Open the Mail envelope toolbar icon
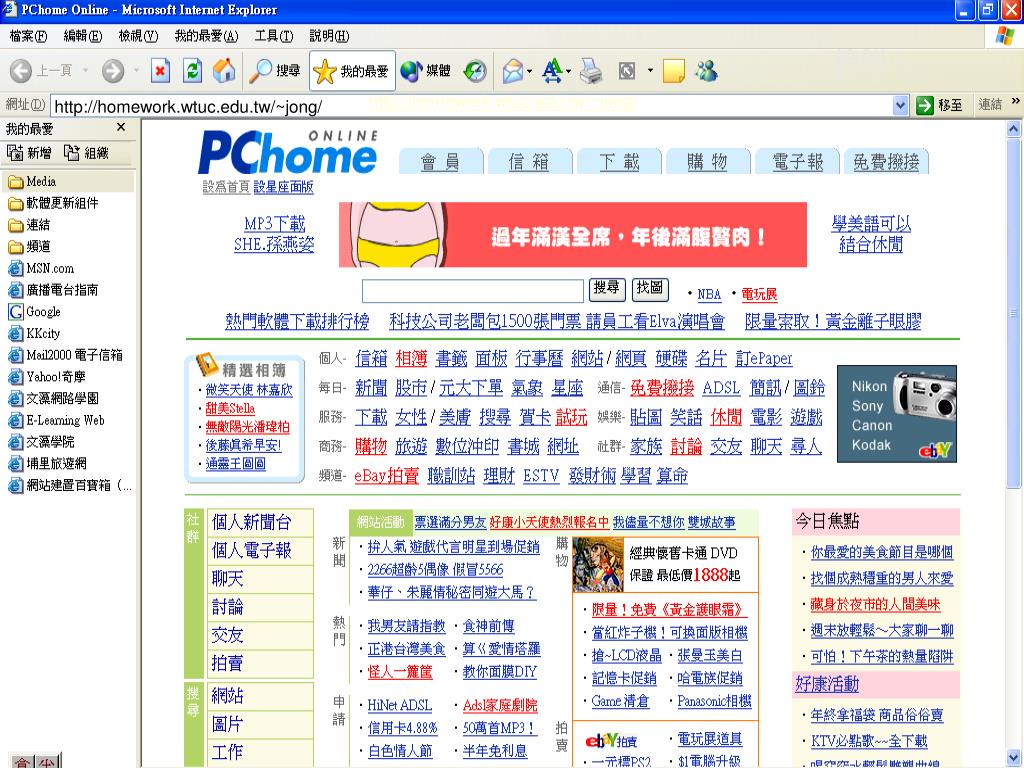Screen dimensions: 1024x768 (513, 71)
